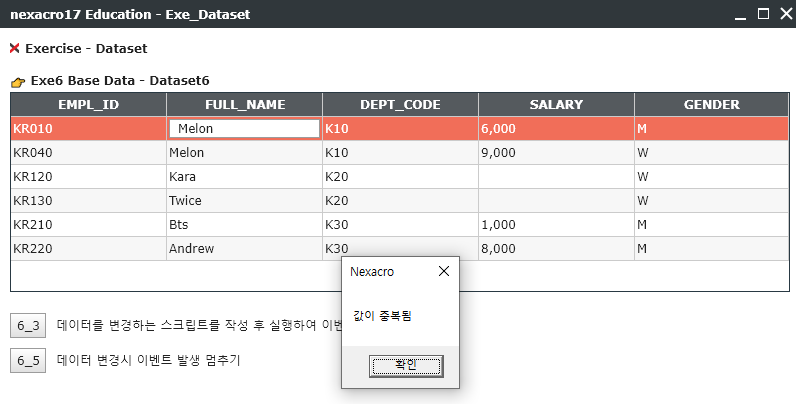Click the Twice name cell
This screenshot has width=796, height=404.
point(245,200)
